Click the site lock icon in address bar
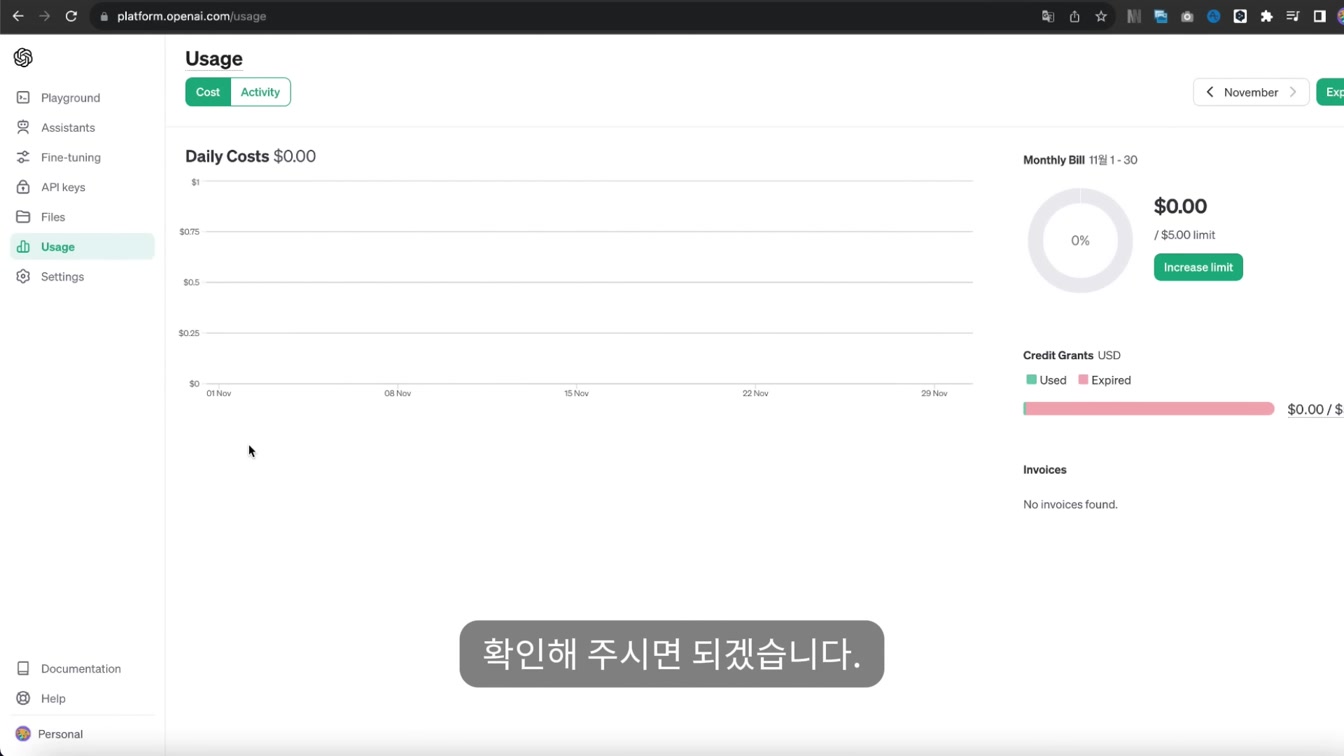1344x756 pixels. coord(104,17)
